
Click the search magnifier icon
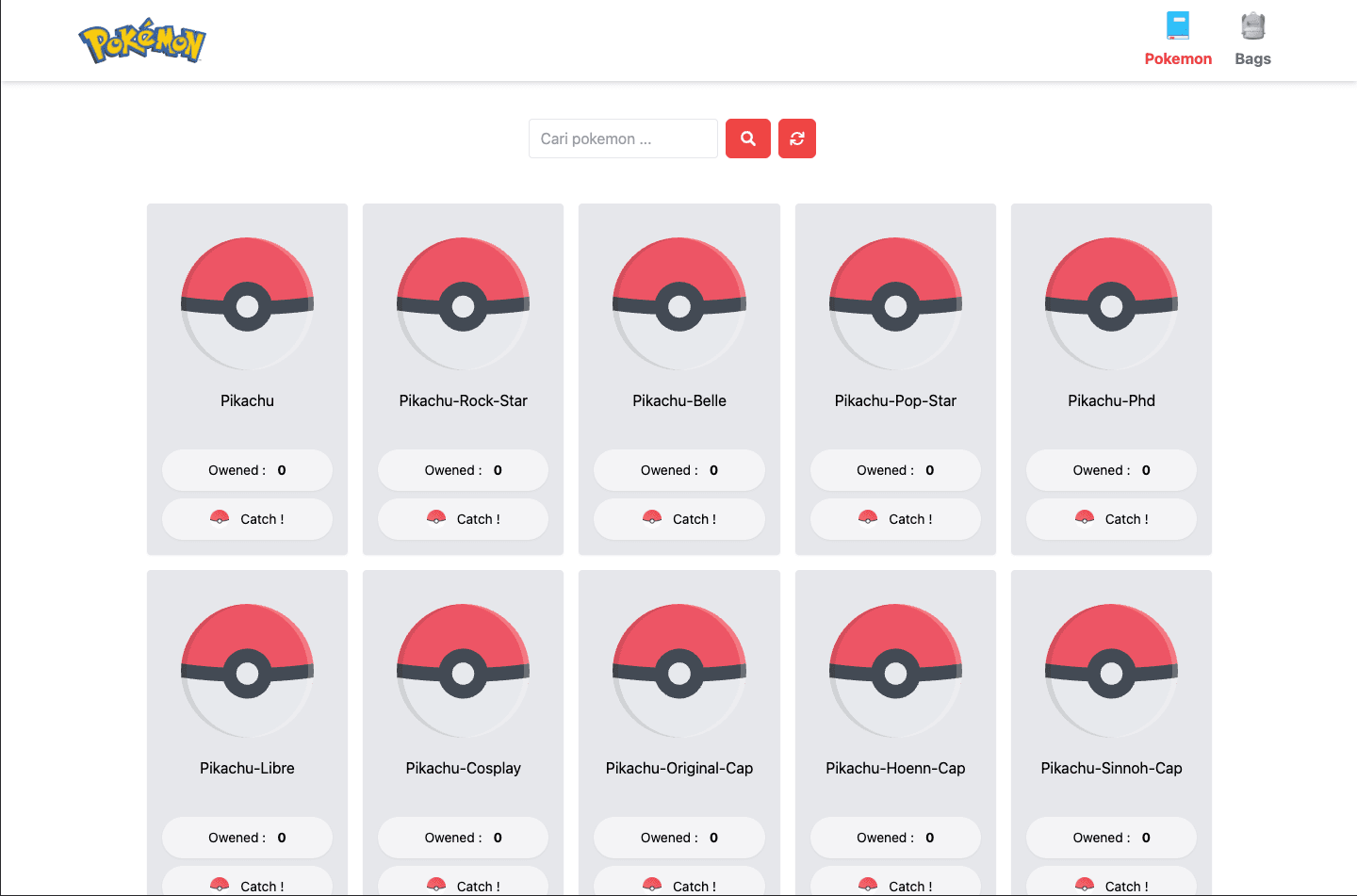pos(747,138)
